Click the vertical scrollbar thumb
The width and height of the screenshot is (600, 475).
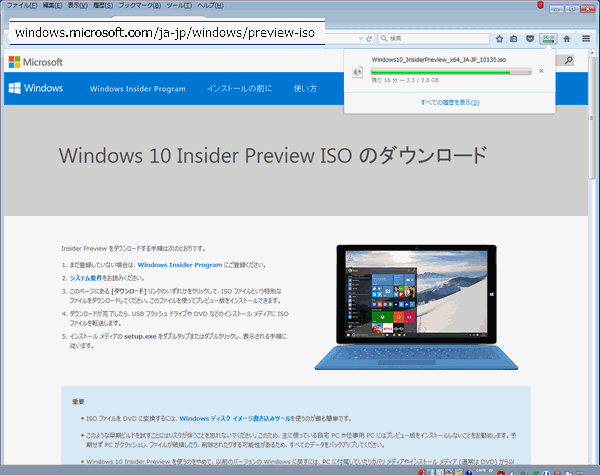[592, 119]
